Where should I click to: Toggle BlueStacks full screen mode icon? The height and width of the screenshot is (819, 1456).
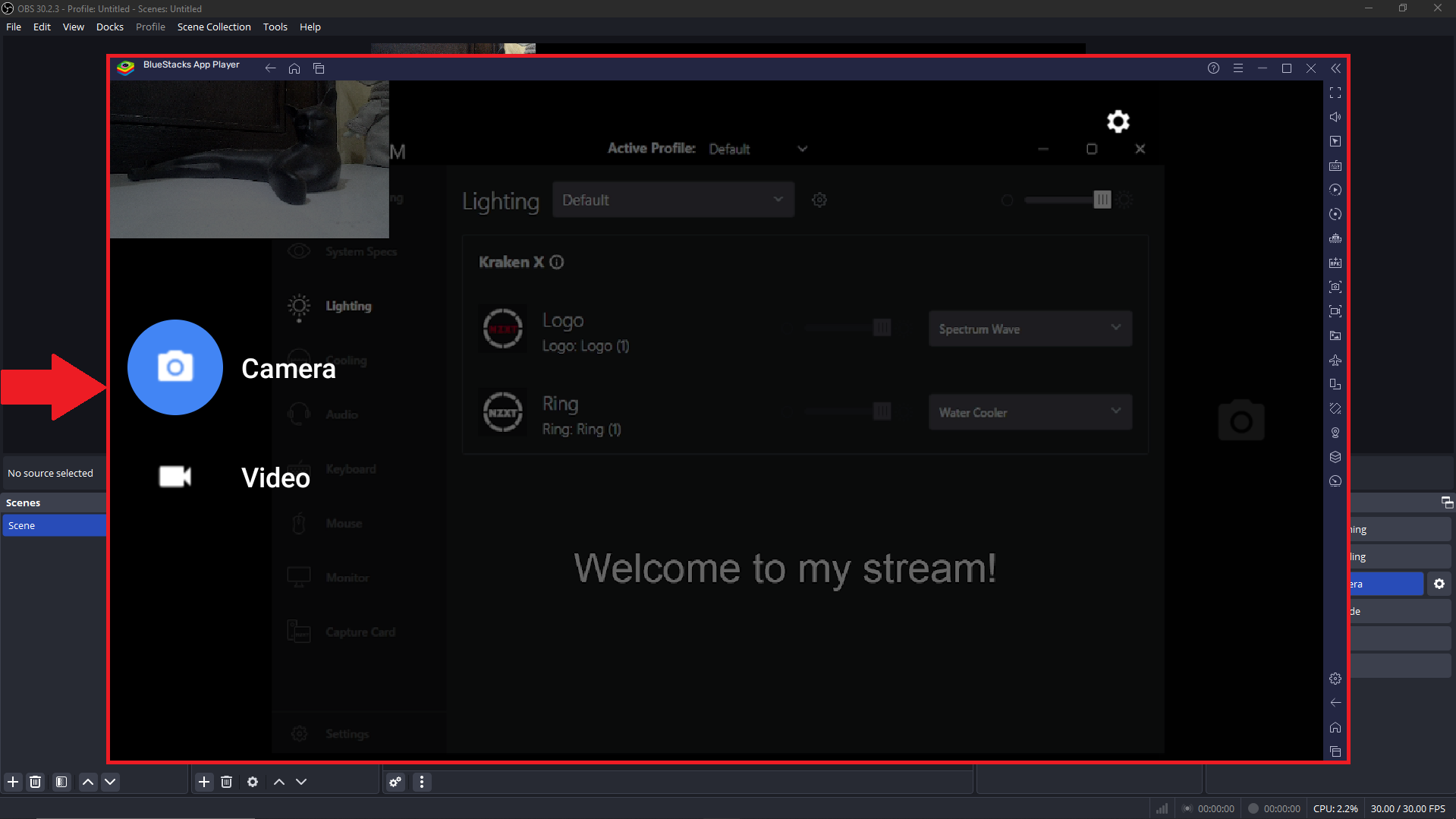(1335, 93)
